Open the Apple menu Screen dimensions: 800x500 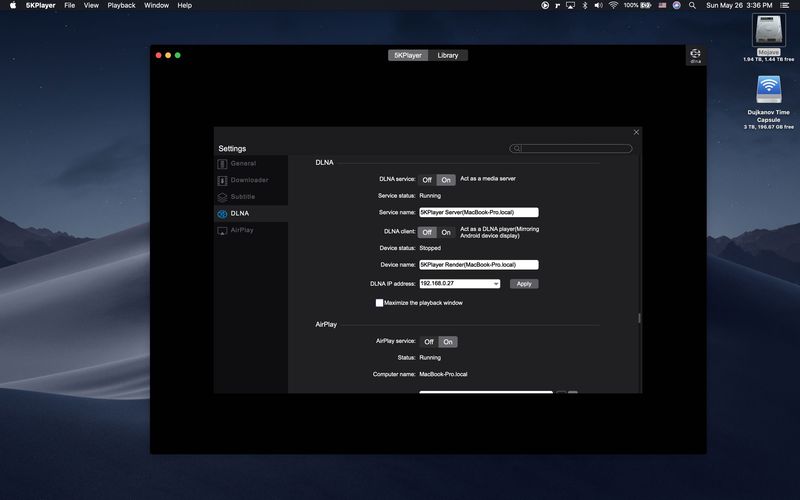pyautogui.click(x=13, y=5)
